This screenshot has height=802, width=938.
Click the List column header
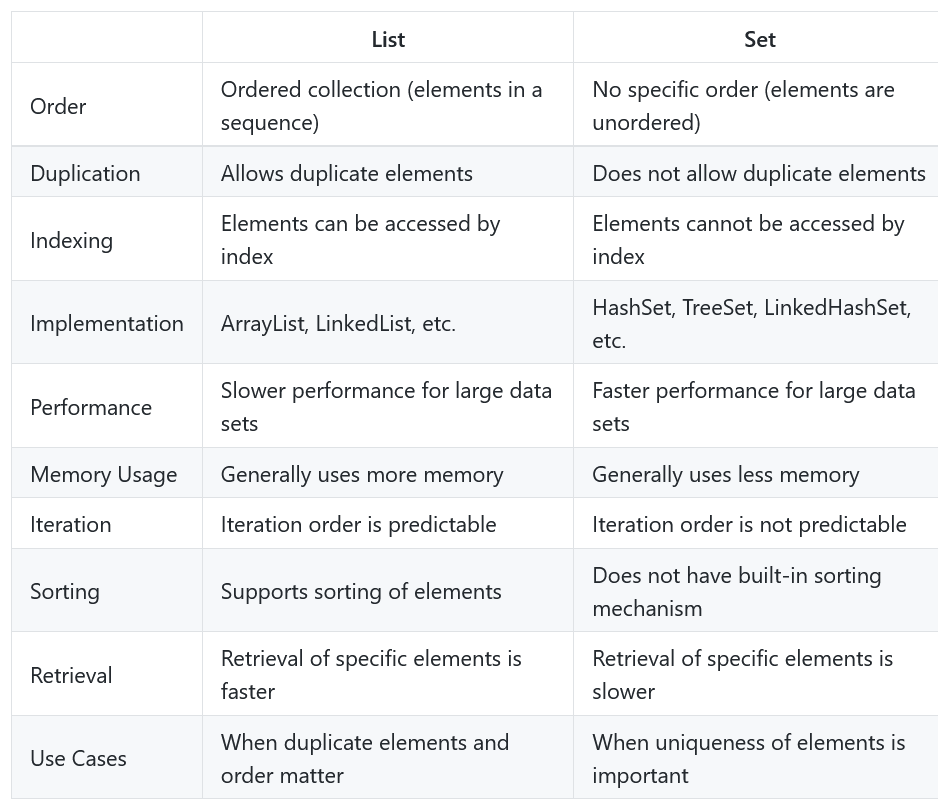pyautogui.click(x=388, y=39)
